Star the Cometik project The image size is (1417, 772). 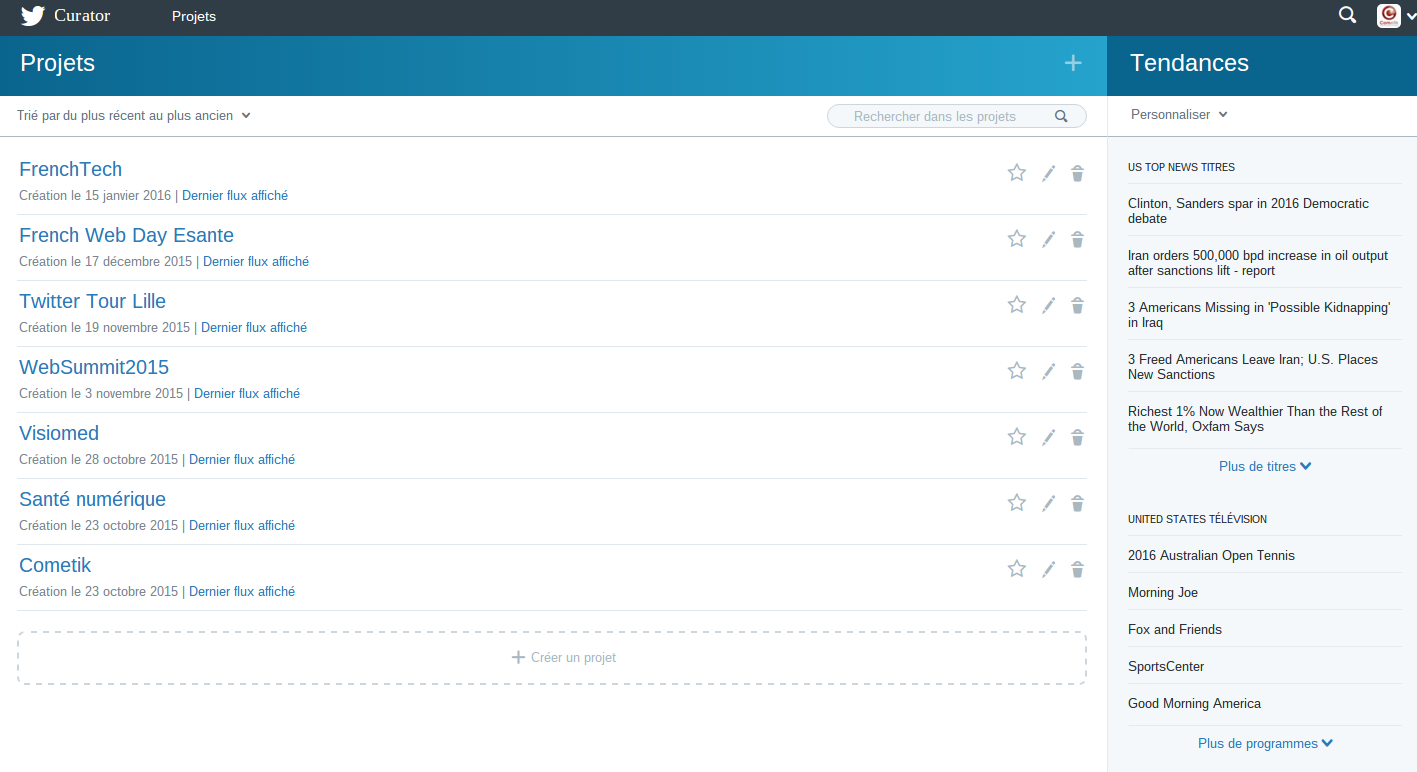(1017, 569)
